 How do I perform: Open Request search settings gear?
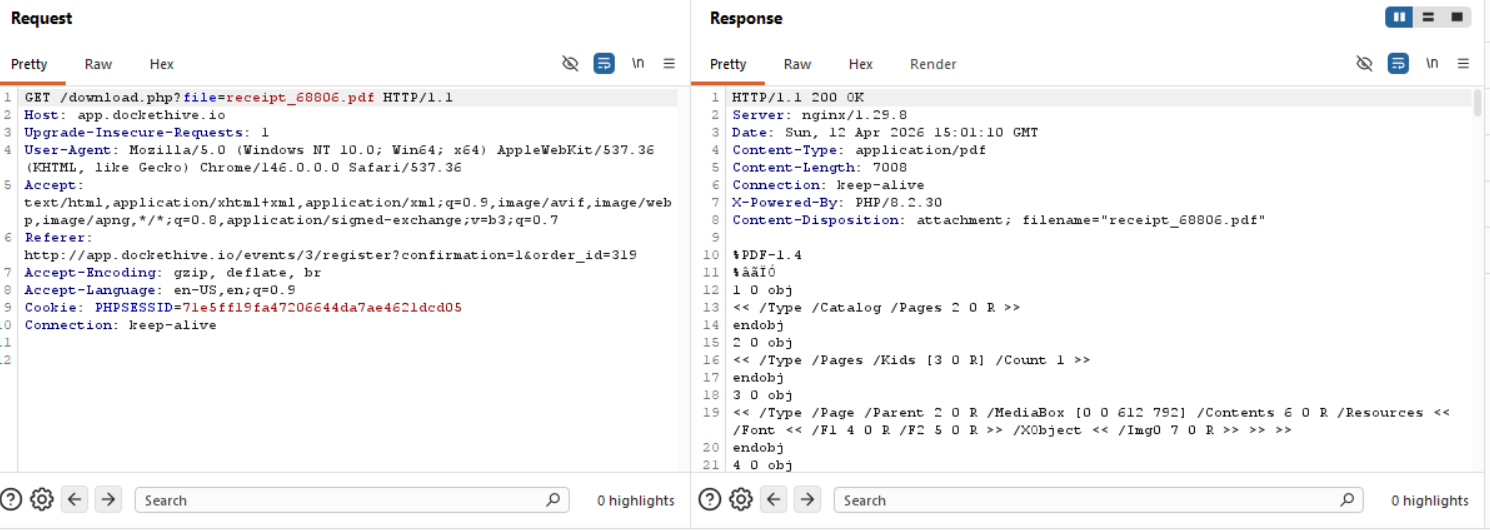point(41,500)
